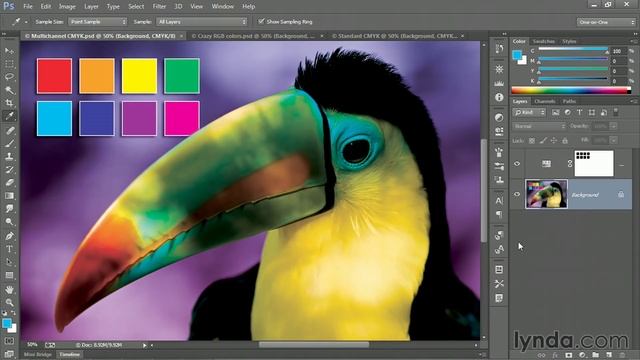Open the Opacity dropdown arrow
This screenshot has height=360, width=640.
[x=613, y=127]
